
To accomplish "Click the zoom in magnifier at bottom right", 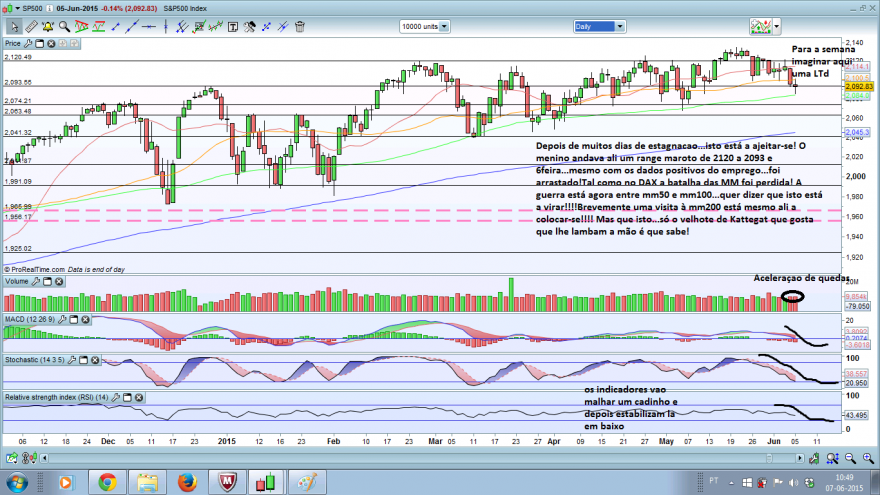I will pos(868,459).
